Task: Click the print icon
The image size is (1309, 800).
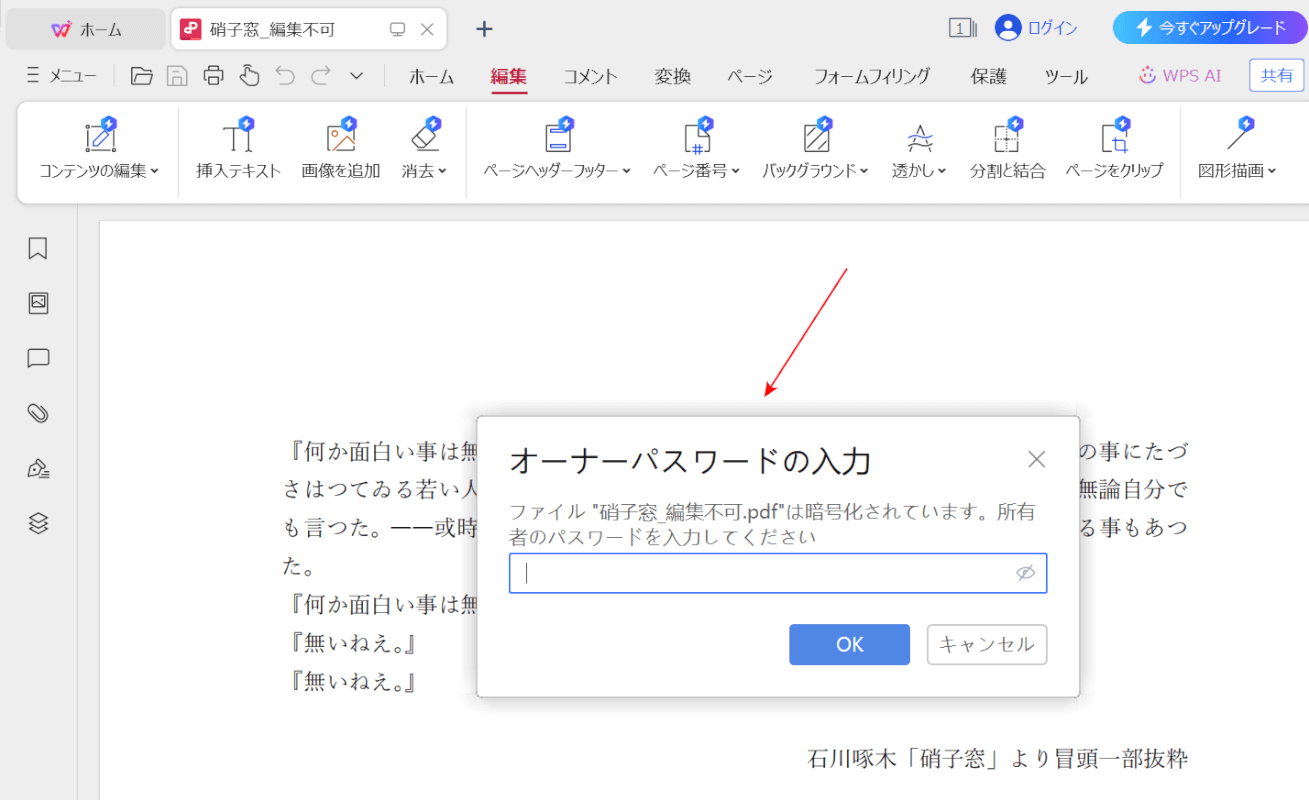Action: coord(213,76)
